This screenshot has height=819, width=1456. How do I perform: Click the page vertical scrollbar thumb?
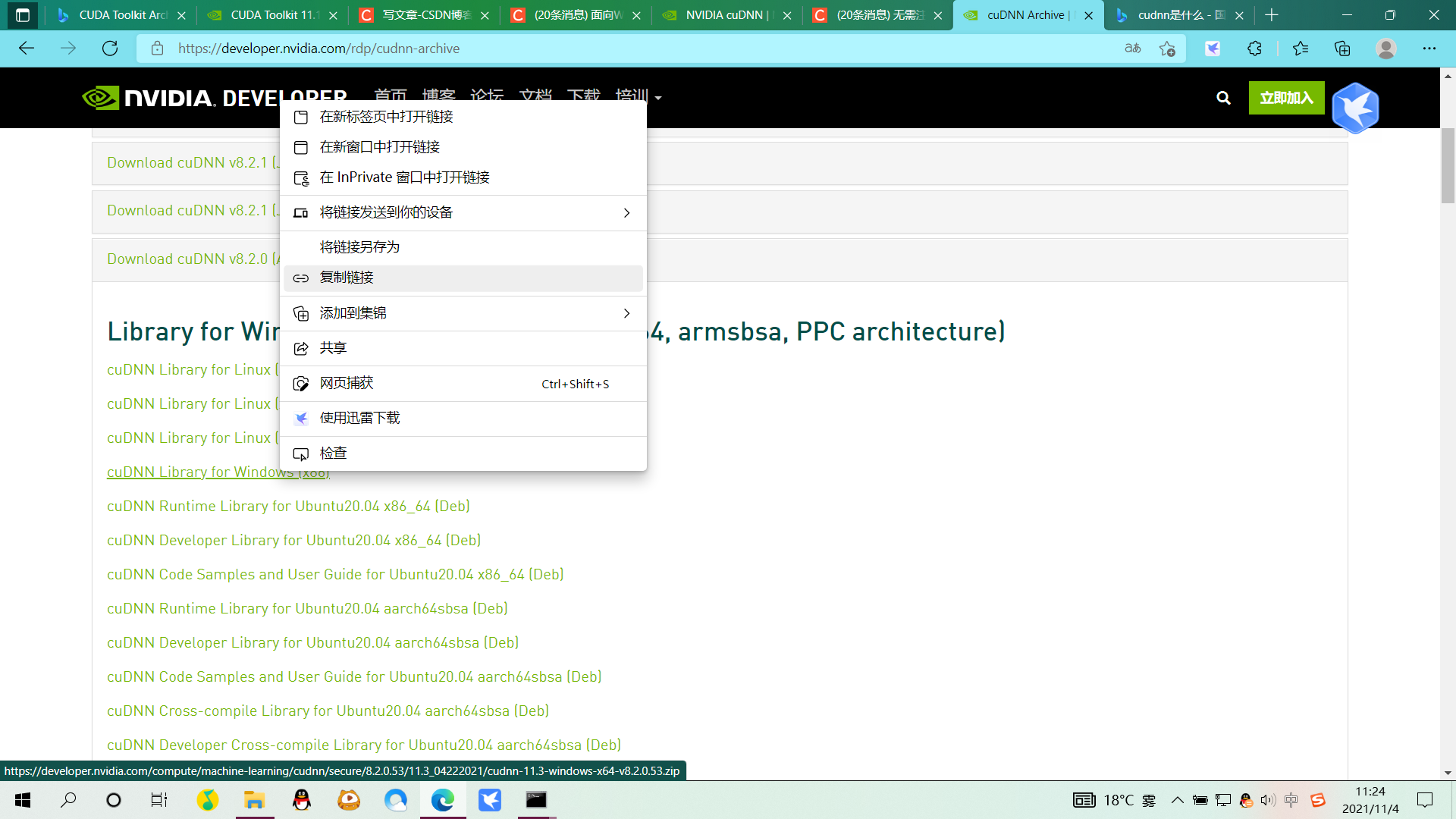[x=1448, y=167]
